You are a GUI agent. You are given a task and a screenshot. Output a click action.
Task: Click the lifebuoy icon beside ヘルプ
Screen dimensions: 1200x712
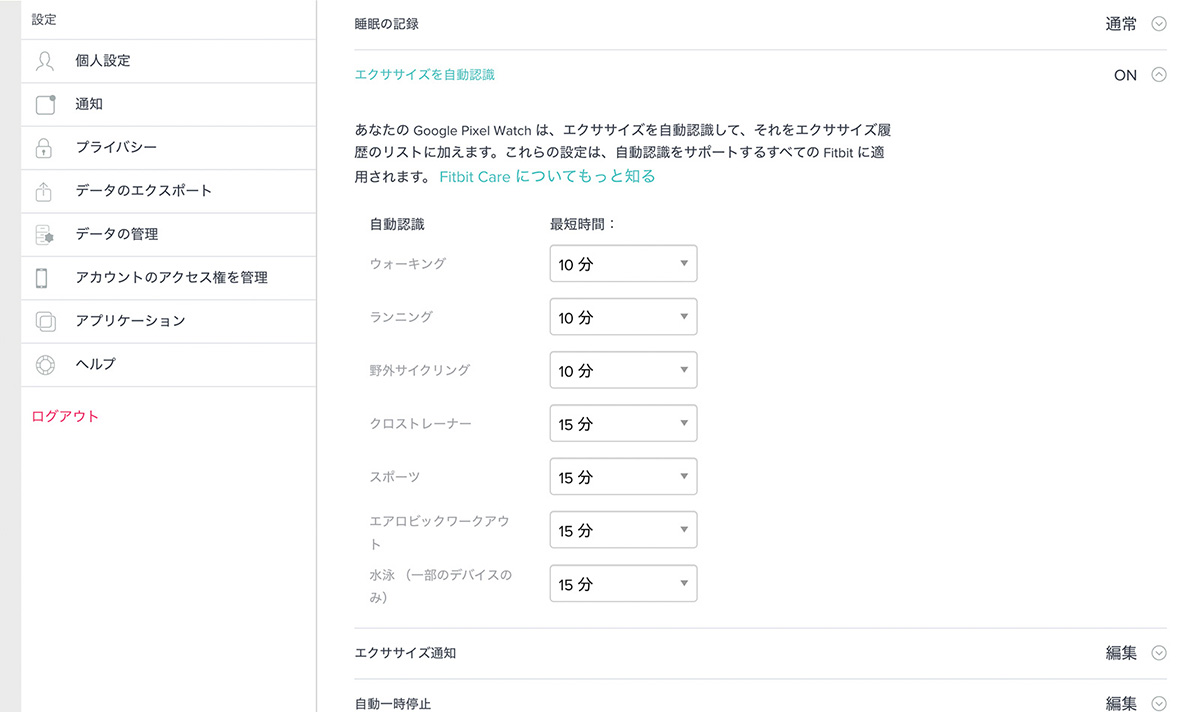click(45, 365)
